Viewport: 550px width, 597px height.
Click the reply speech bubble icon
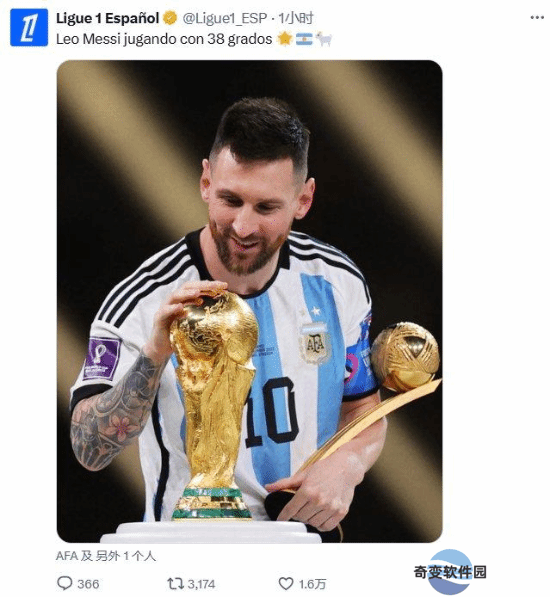coord(64,583)
